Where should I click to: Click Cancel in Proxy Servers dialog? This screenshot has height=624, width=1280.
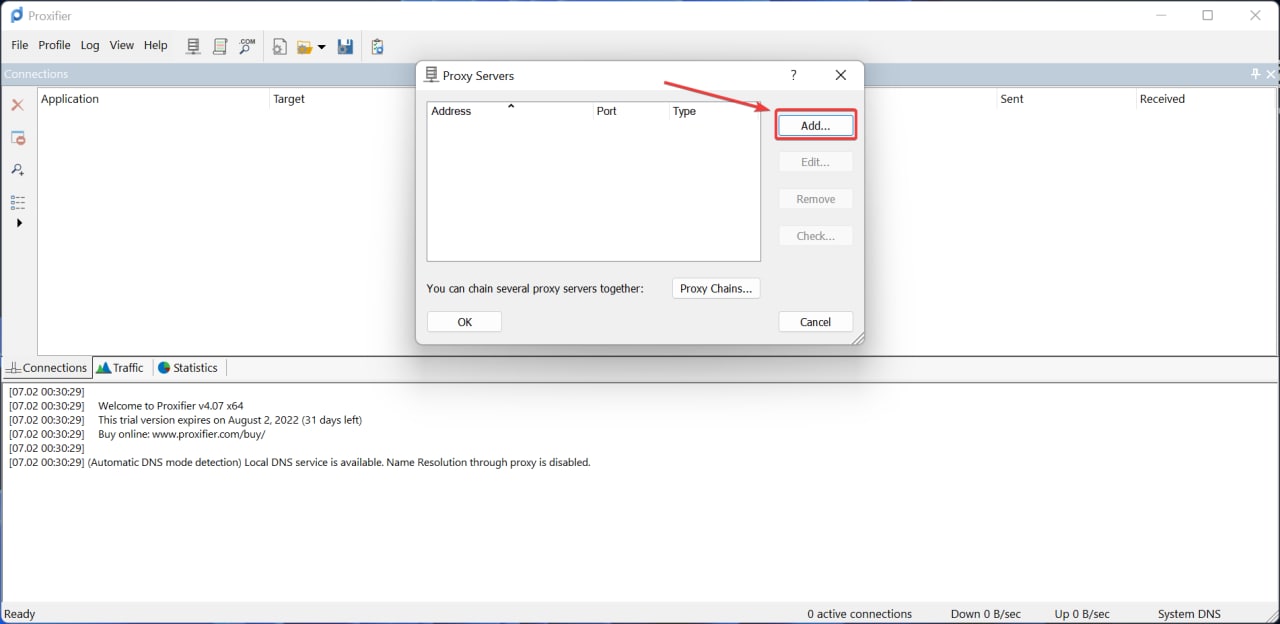click(x=816, y=322)
